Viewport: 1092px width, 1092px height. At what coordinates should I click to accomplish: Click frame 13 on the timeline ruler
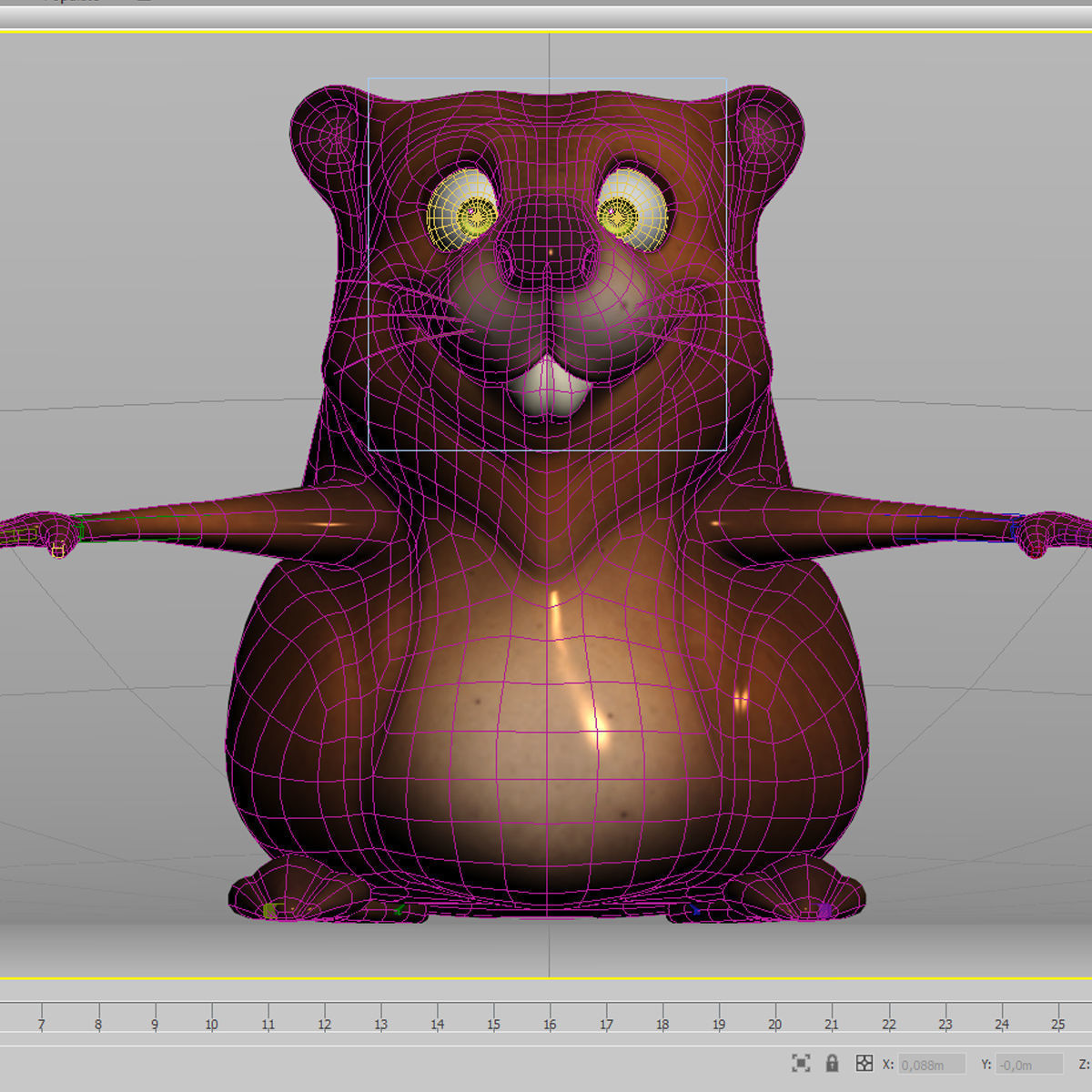pyautogui.click(x=380, y=1024)
